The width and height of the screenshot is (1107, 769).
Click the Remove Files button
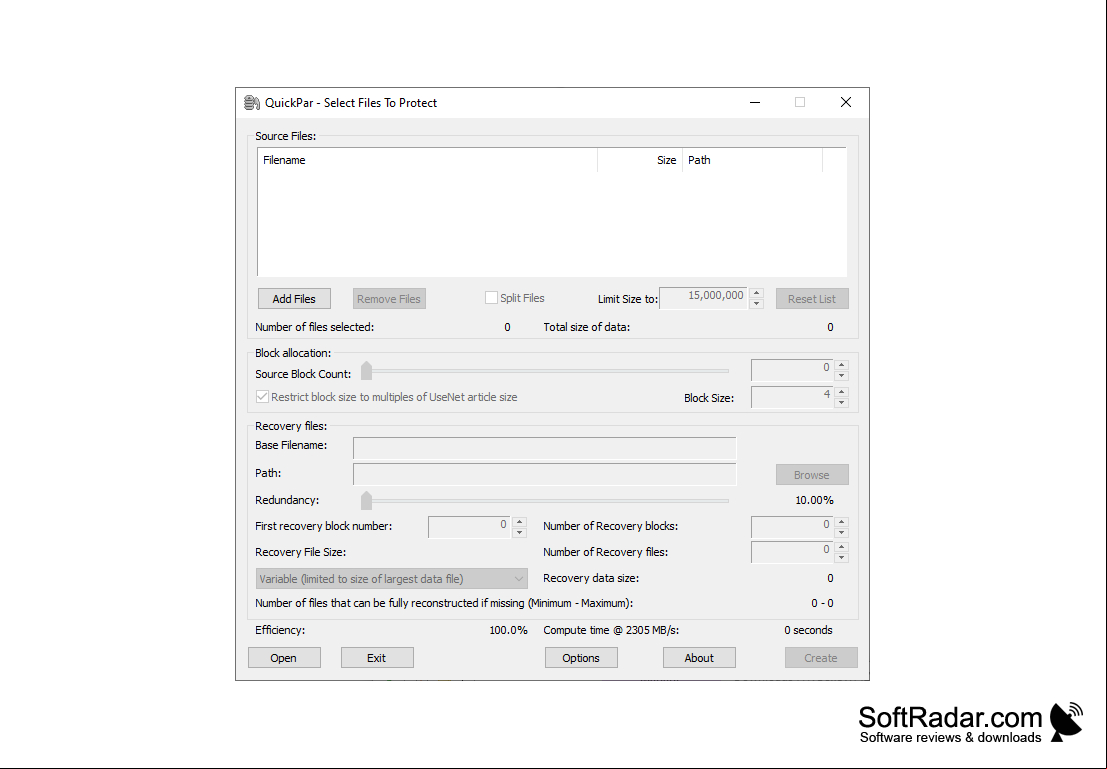[389, 299]
